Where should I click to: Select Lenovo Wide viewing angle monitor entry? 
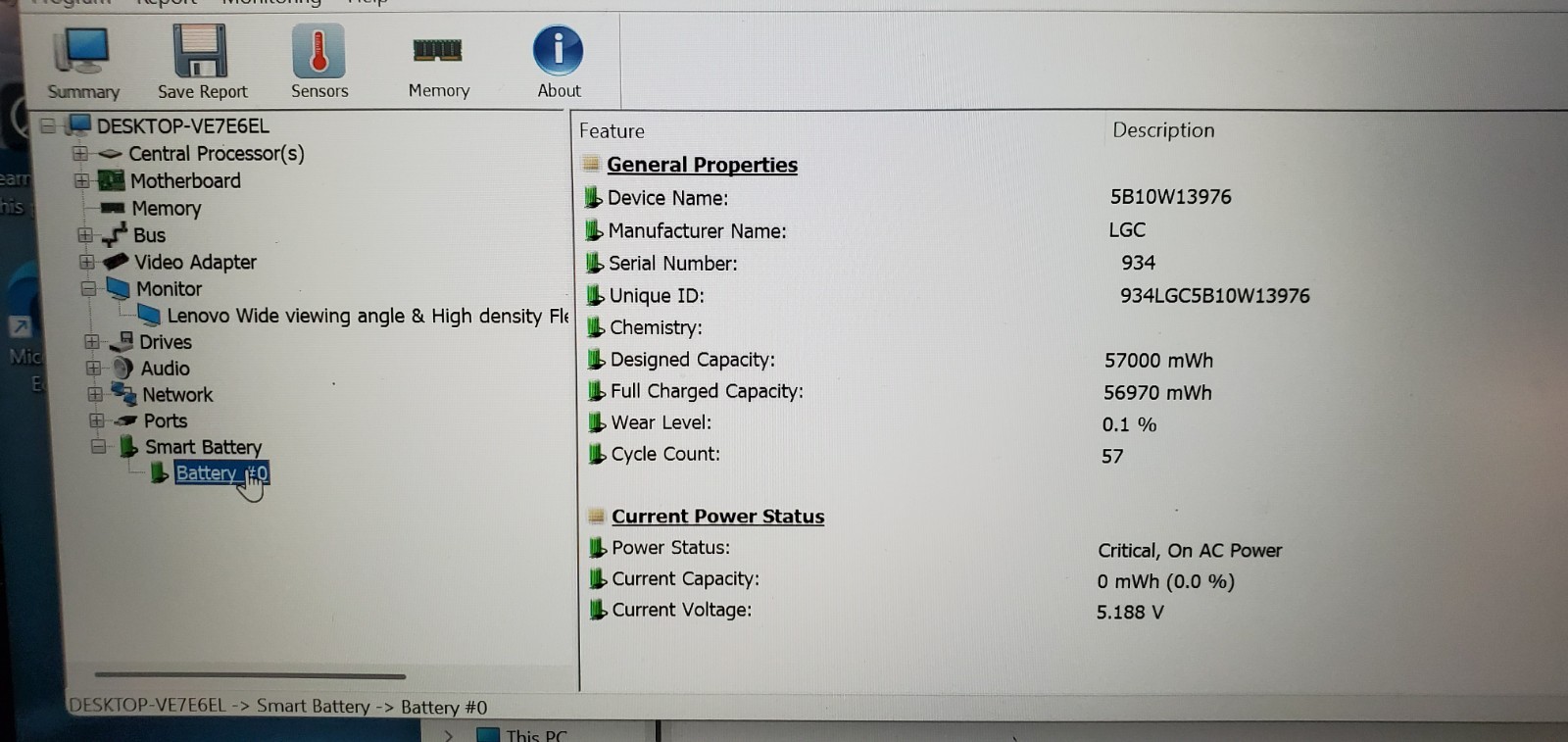[367, 316]
